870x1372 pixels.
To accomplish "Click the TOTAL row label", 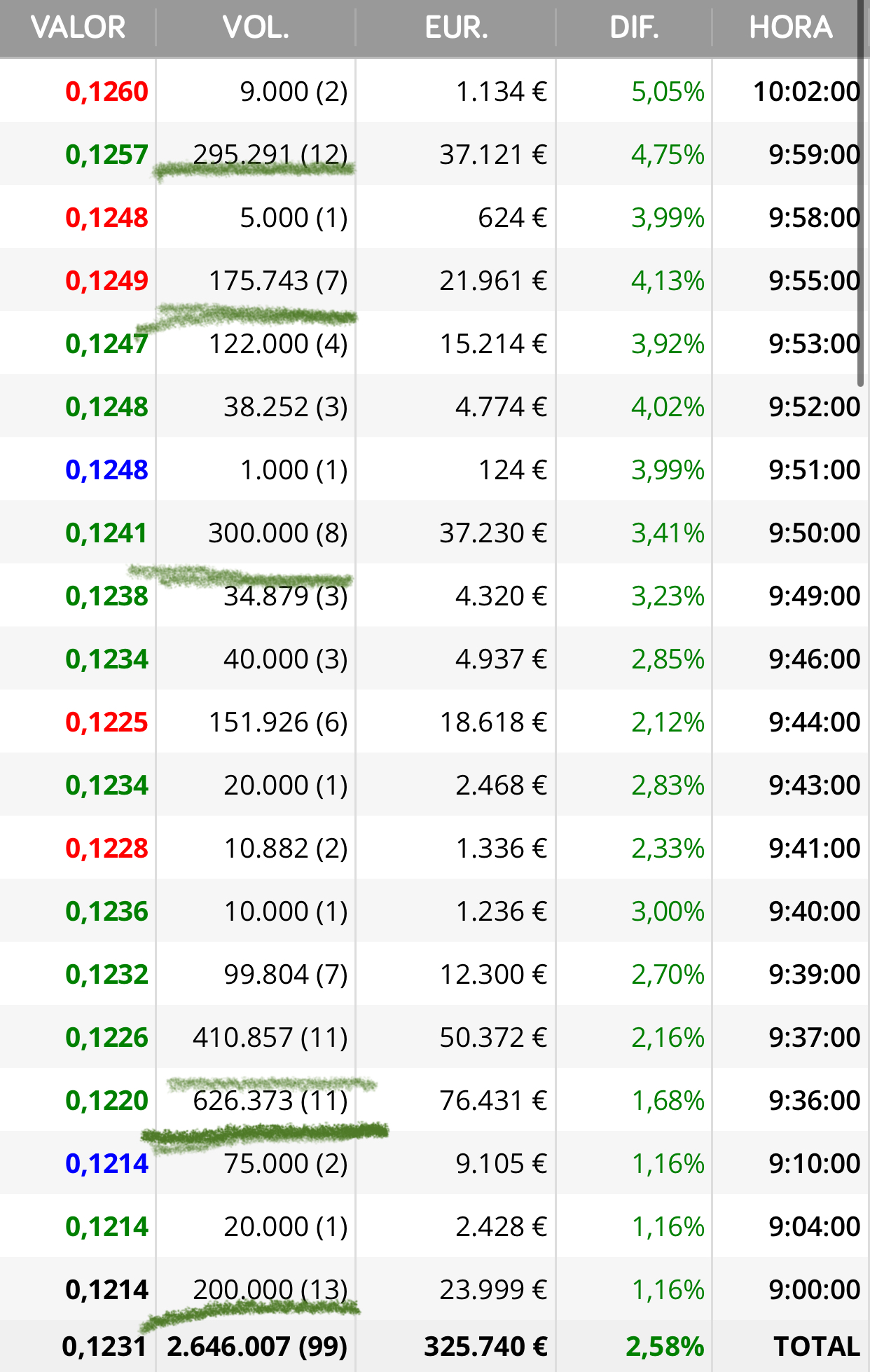I will point(817,1347).
